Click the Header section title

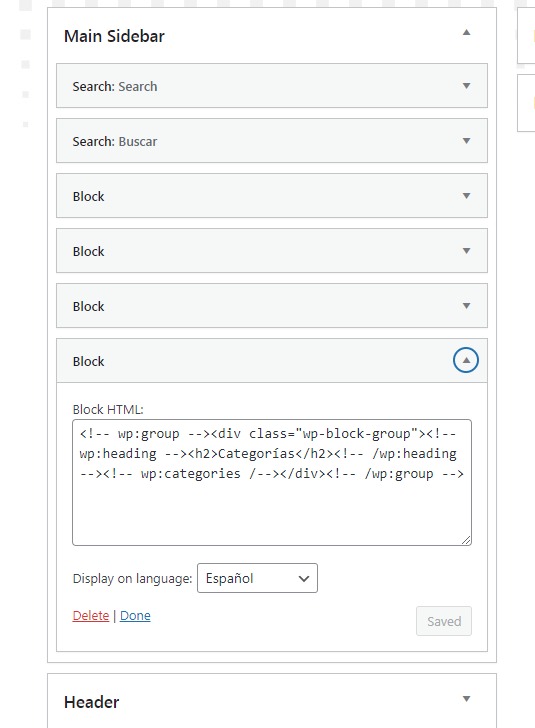pos(91,702)
